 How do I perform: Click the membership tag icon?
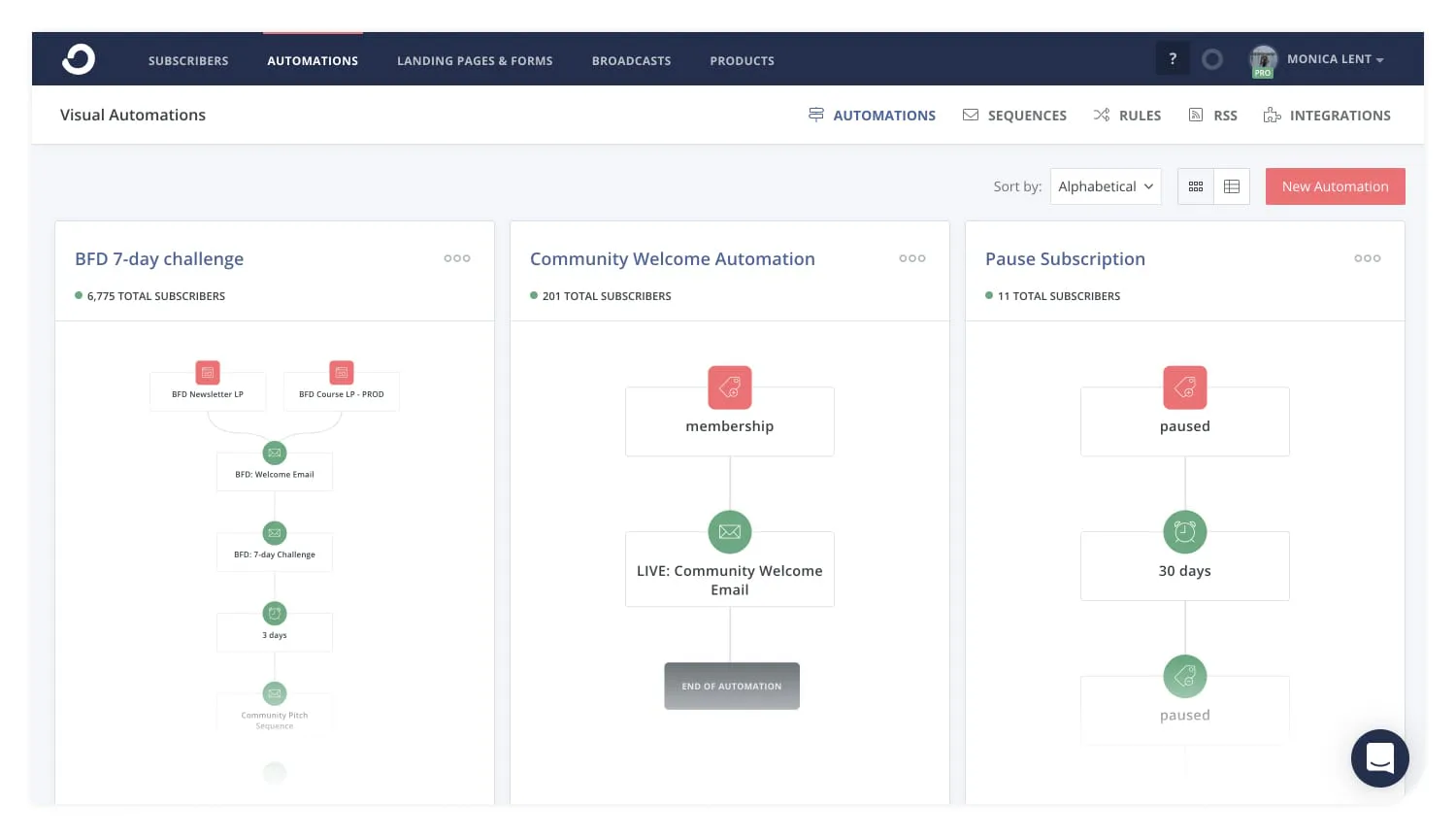(729, 387)
